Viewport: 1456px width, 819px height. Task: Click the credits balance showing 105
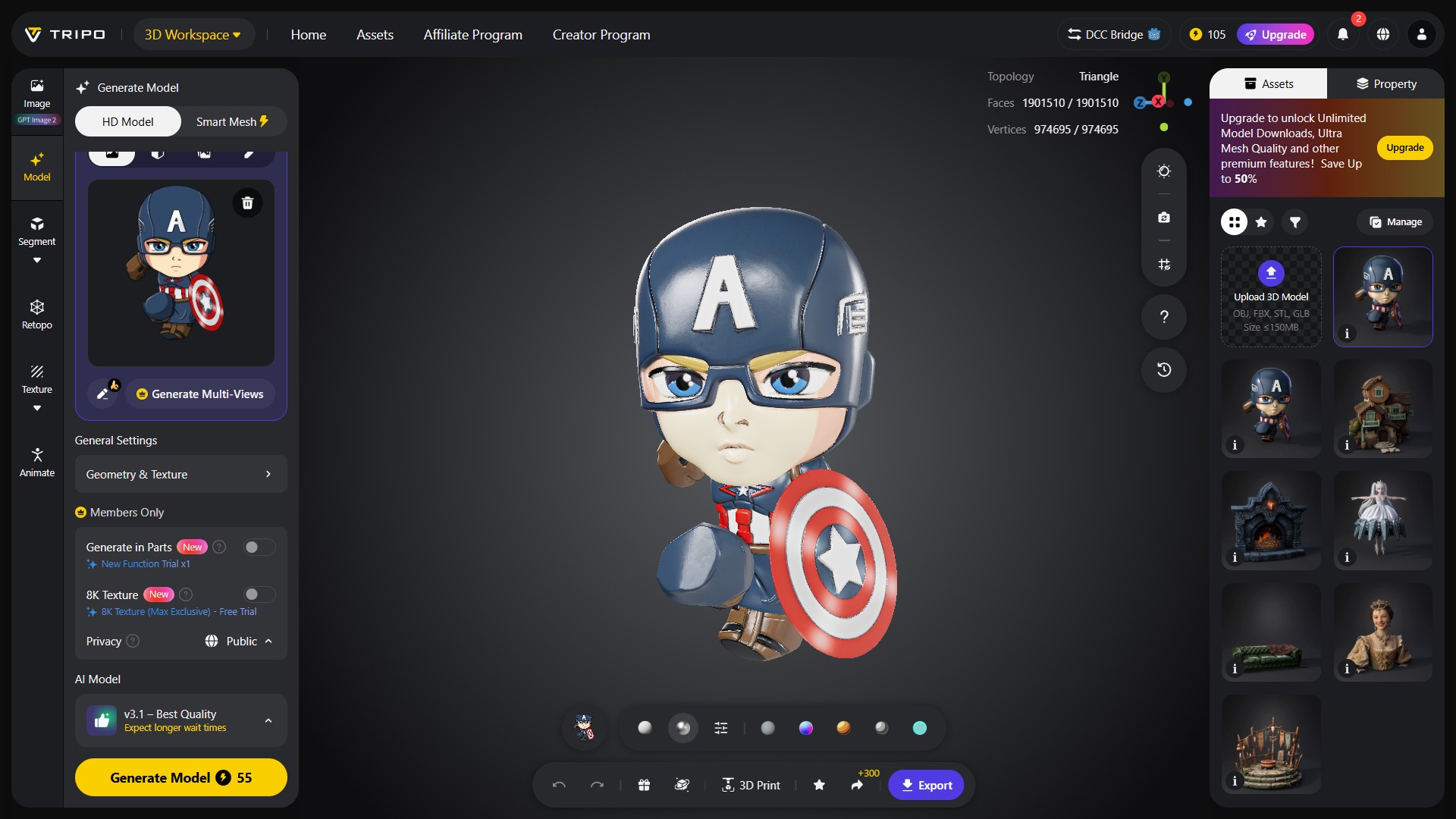1207,34
